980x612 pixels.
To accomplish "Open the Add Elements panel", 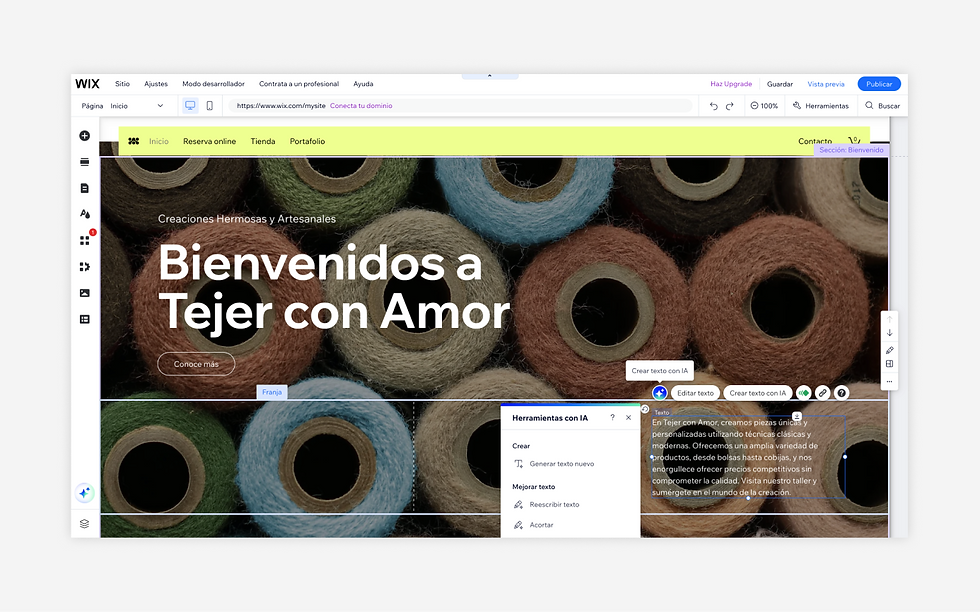I will click(x=85, y=136).
